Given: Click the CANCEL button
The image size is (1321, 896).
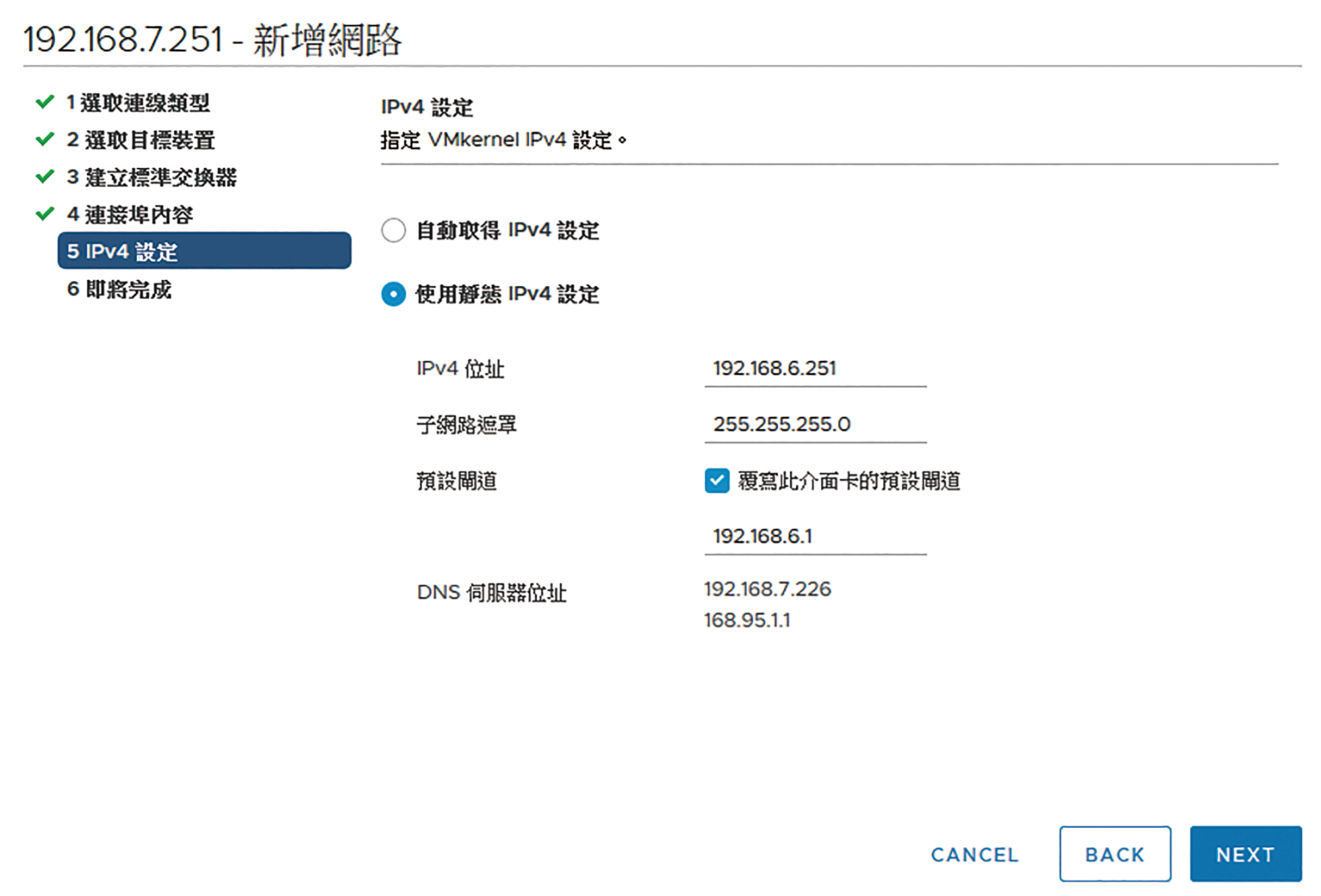Looking at the screenshot, I should pos(975,855).
